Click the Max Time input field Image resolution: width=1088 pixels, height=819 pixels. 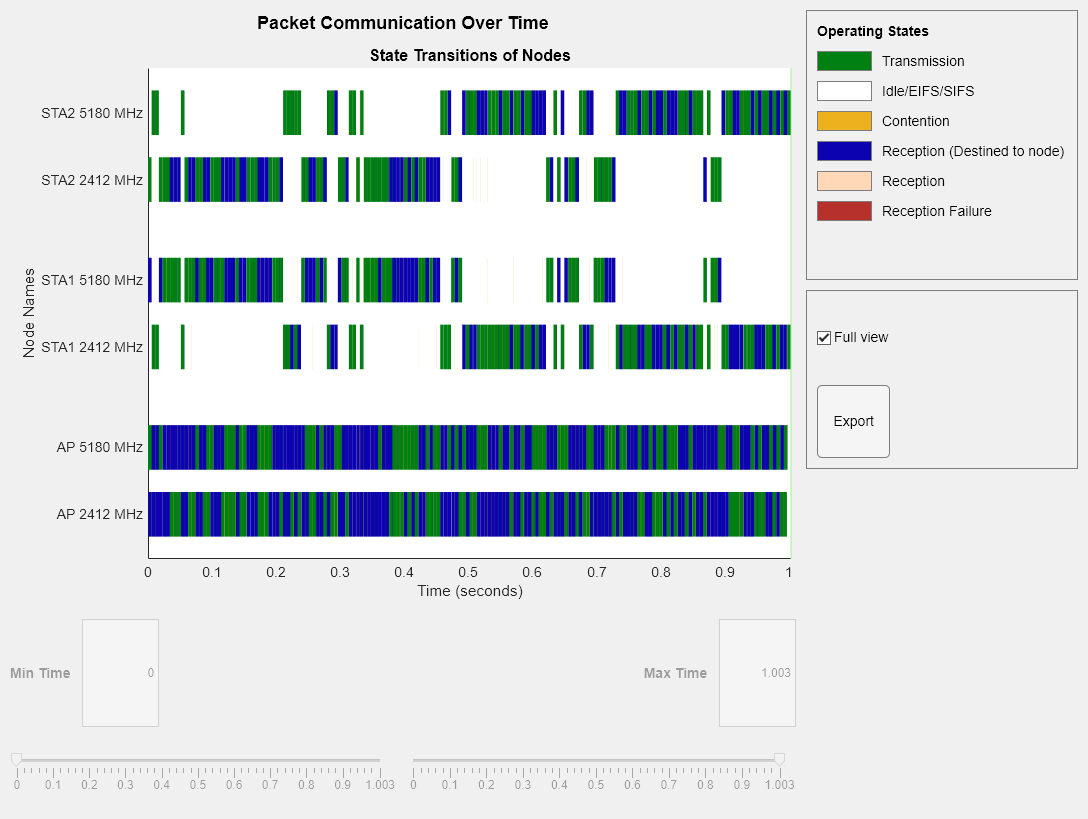(x=757, y=673)
